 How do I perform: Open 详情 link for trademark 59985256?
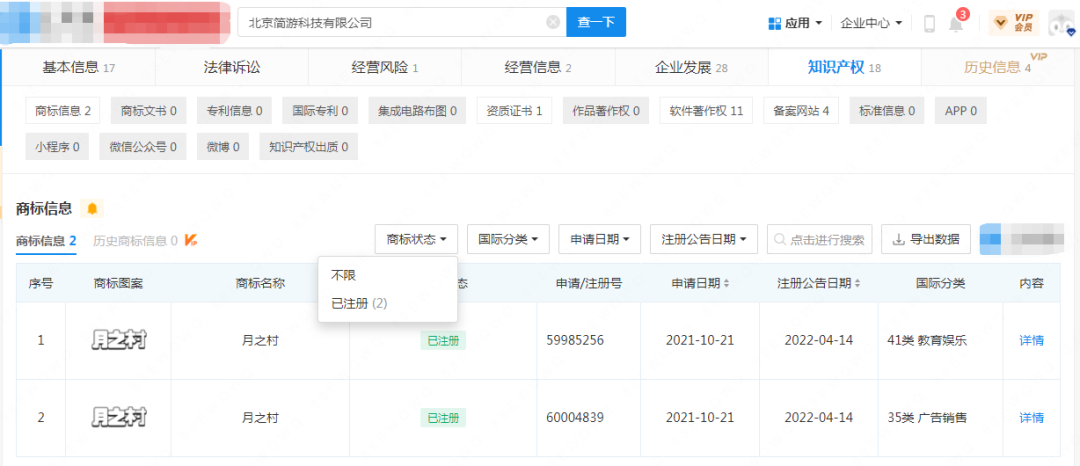1031,340
